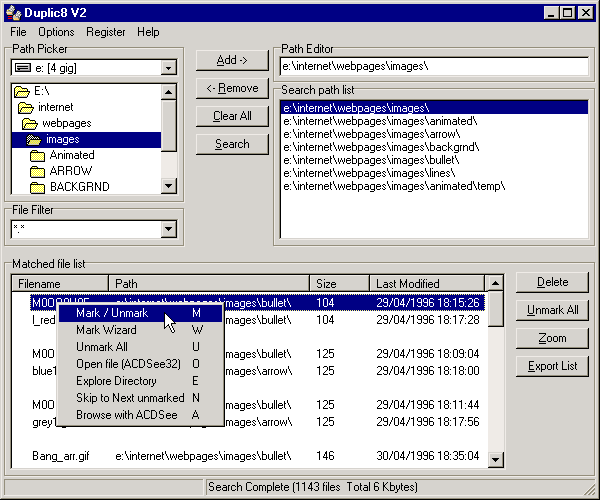Image resolution: width=600 pixels, height=500 pixels.
Task: Choose the BACKGRND folder icon
Action: (x=37, y=187)
